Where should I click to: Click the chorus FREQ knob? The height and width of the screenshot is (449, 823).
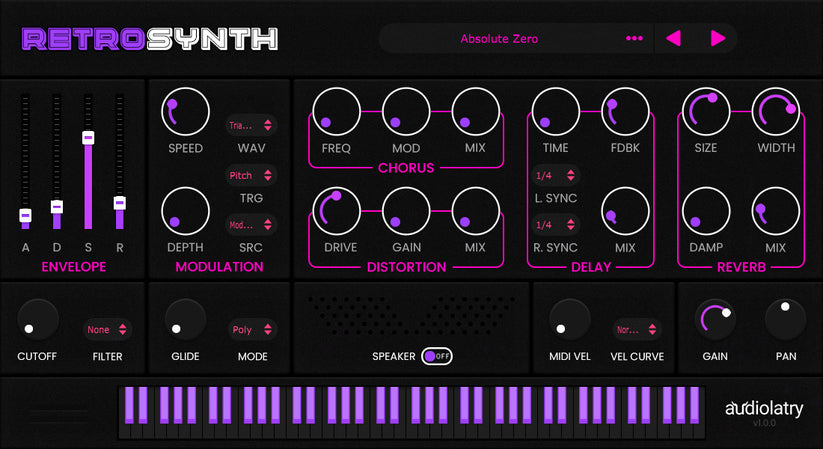tap(336, 112)
